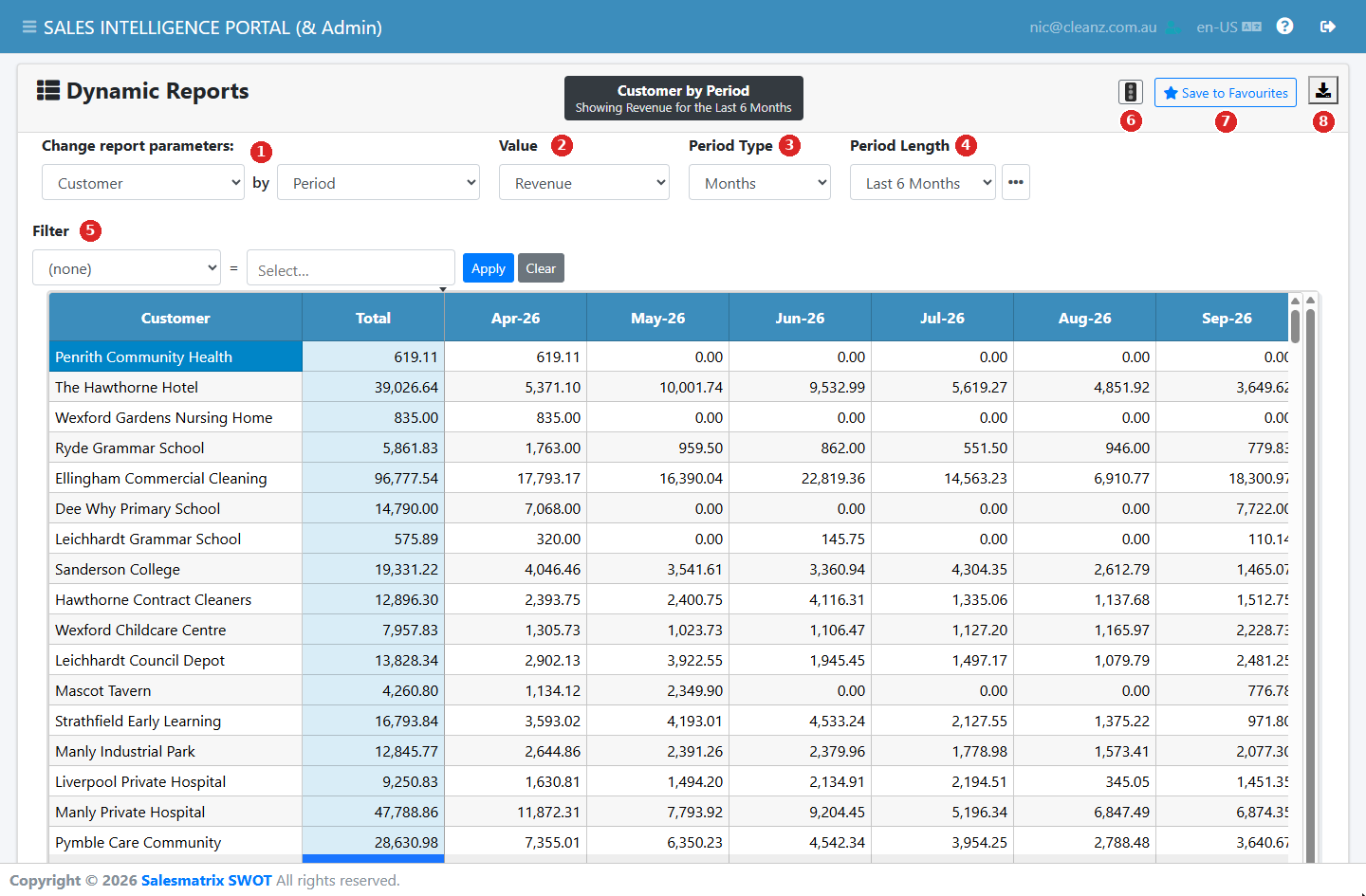This screenshot has height=896, width=1366.
Task: Open the hamburger navigation menu
Action: pos(29,27)
